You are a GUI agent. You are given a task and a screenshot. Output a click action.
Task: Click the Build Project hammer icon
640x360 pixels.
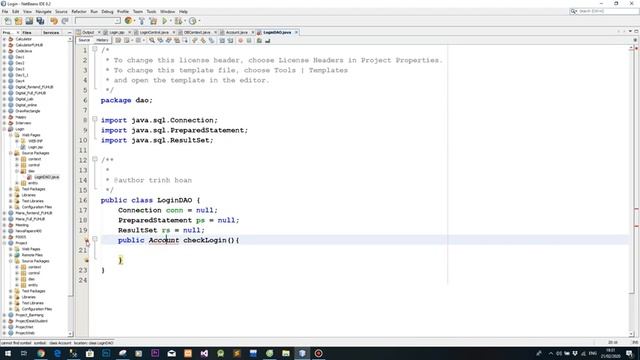[x=142, y=21]
